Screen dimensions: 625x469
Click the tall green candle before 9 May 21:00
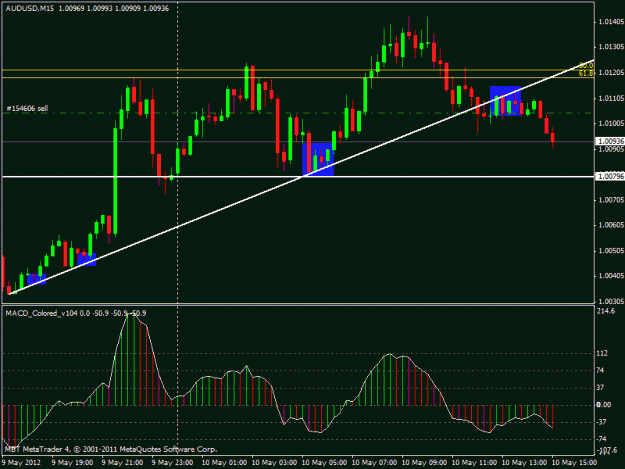point(115,179)
